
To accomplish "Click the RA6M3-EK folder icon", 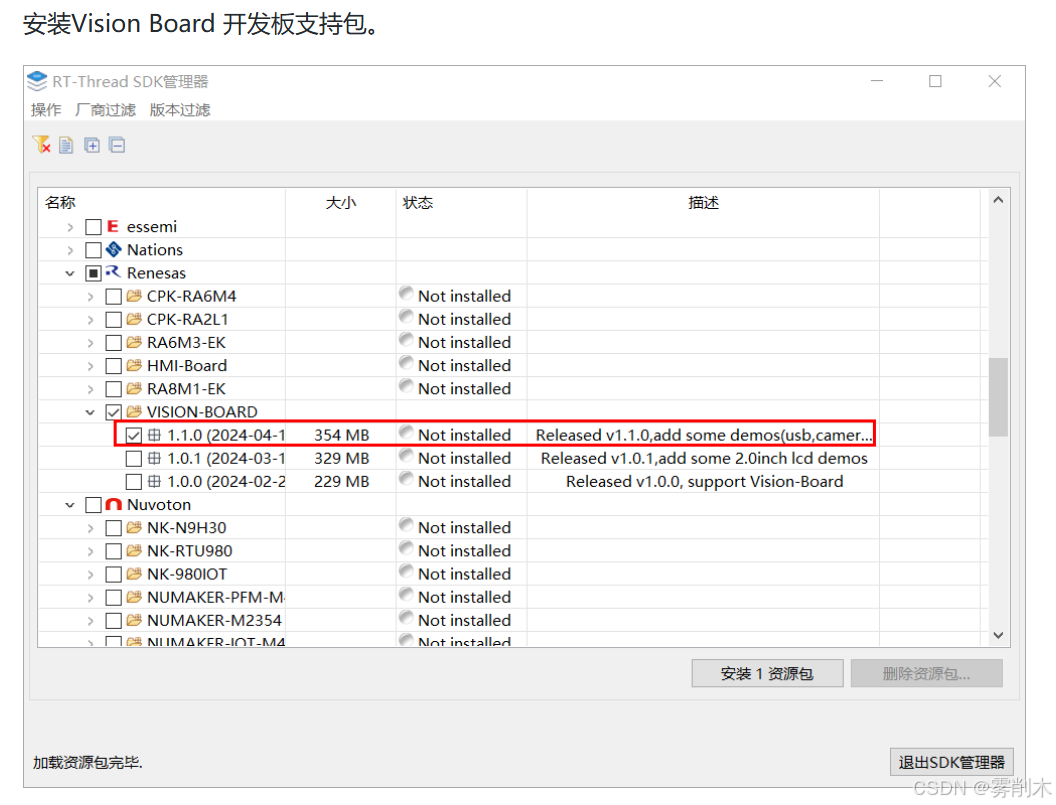I will (x=134, y=342).
